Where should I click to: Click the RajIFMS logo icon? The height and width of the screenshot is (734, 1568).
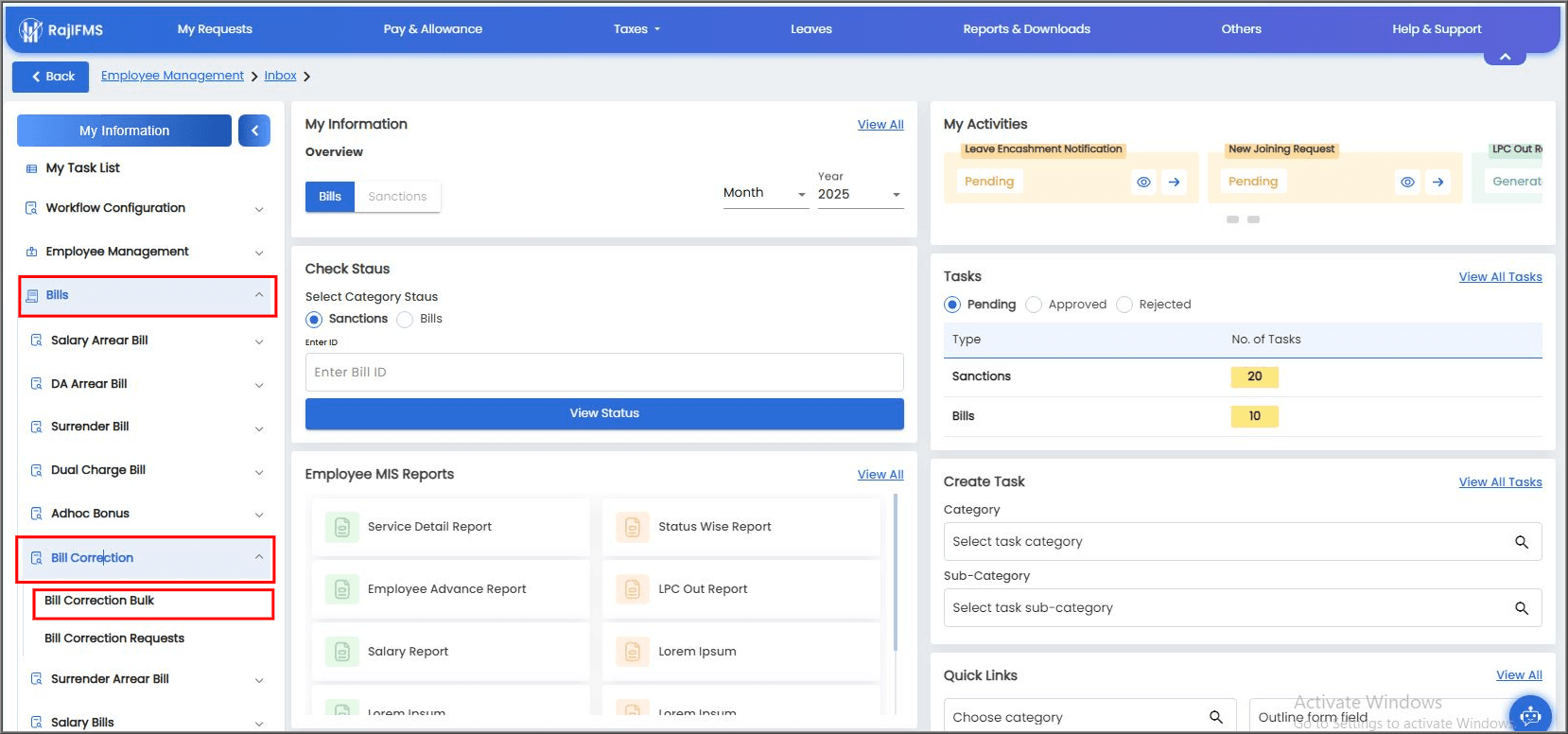(x=31, y=30)
